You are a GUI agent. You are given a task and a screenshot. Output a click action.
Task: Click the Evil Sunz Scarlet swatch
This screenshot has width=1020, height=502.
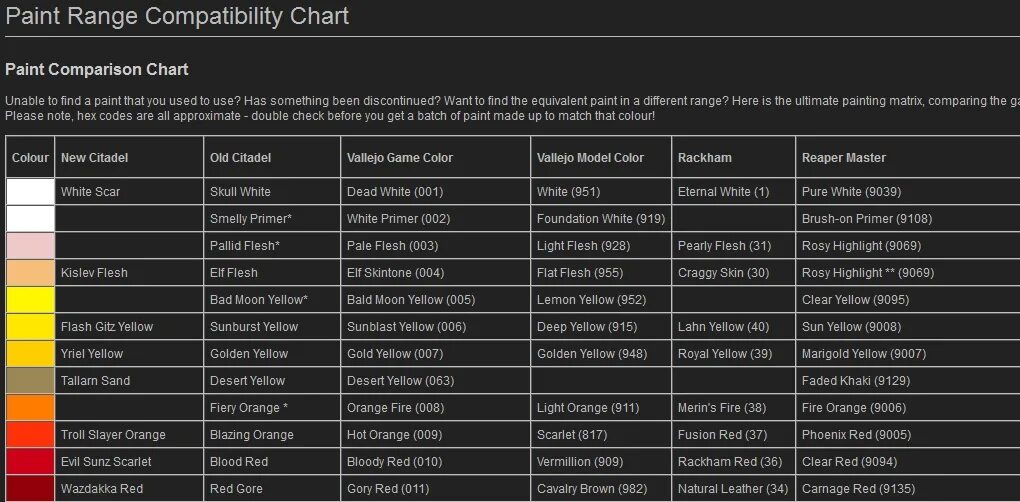[x=30, y=462]
